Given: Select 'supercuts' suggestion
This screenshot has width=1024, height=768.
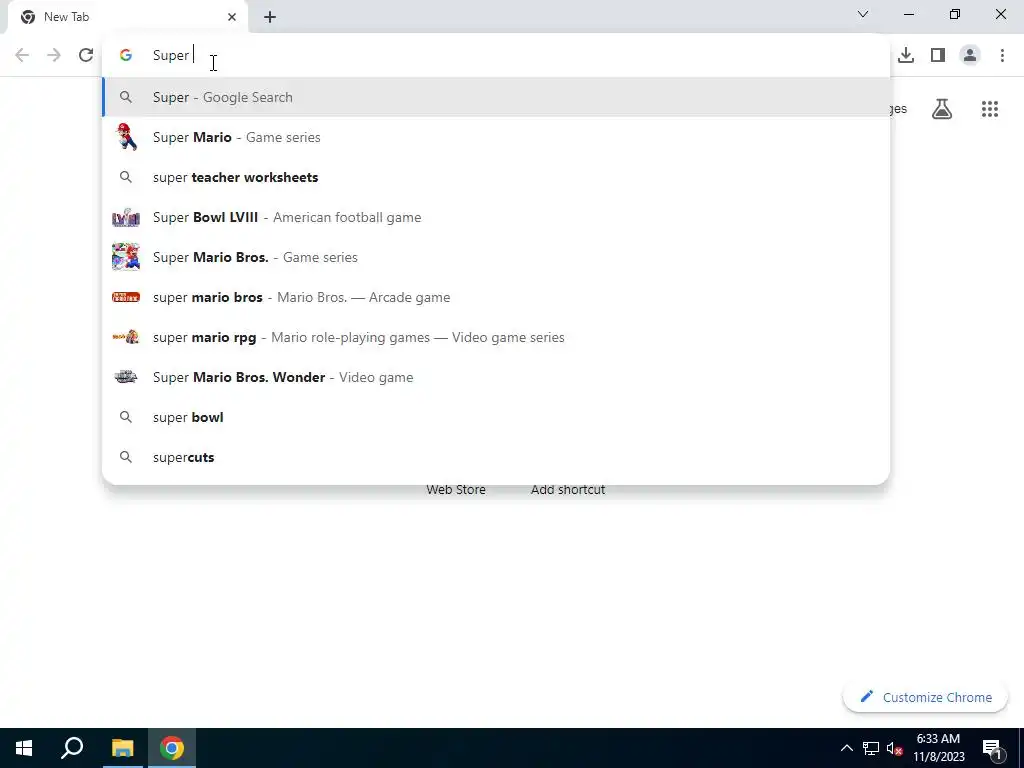Looking at the screenshot, I should 496,457.
